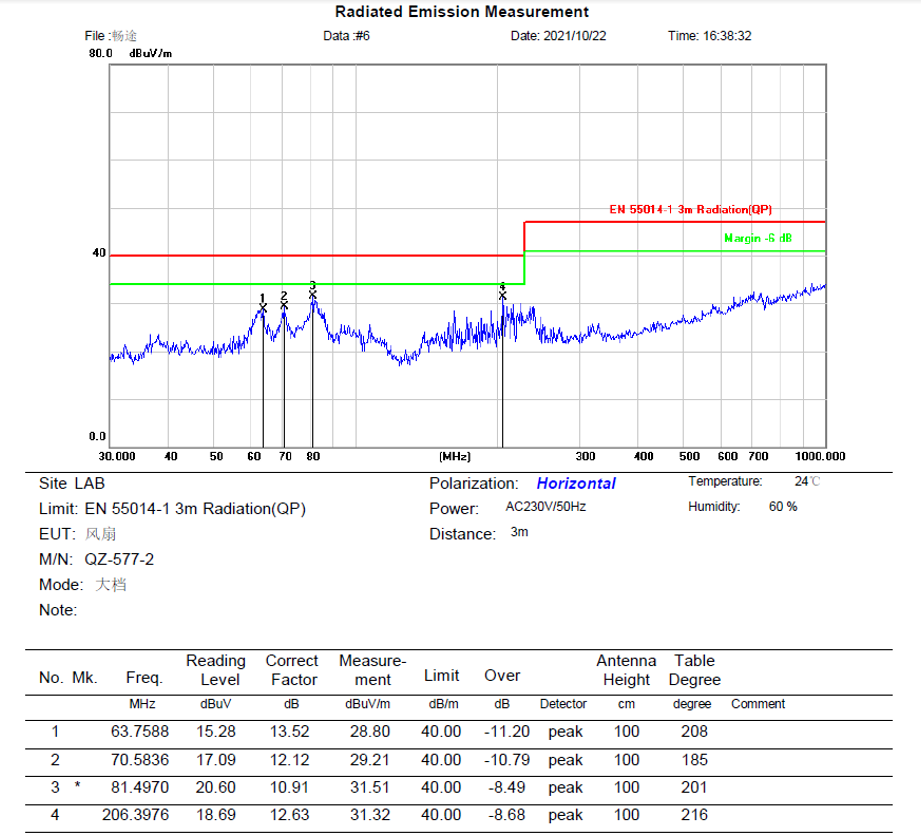Click the Note: label

(x=58, y=610)
